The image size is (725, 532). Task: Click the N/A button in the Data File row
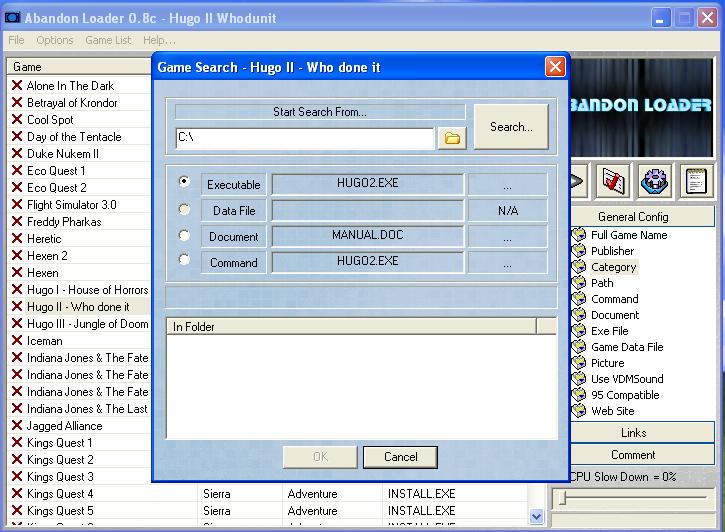pos(508,211)
